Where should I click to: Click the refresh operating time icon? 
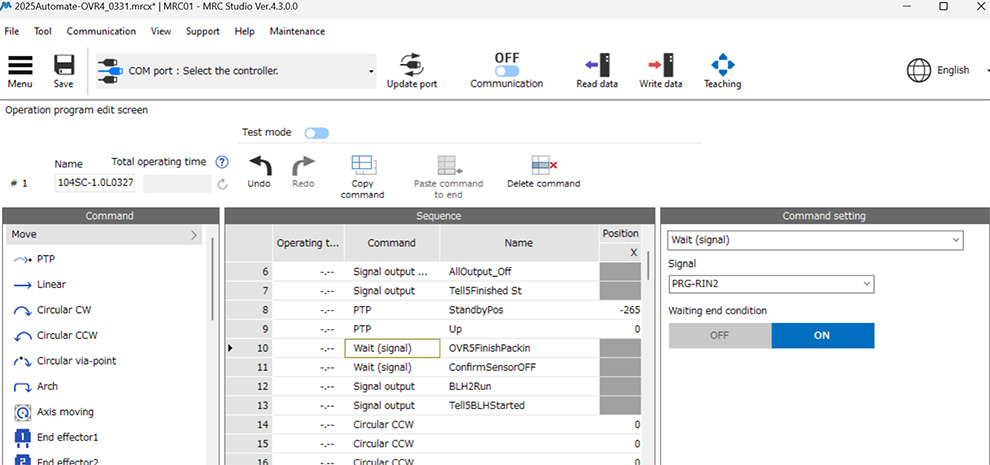tap(222, 184)
